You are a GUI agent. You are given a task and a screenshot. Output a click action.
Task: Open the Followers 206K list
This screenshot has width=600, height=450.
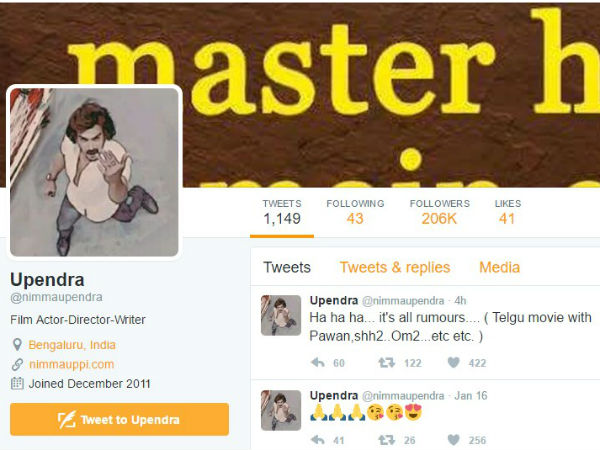440,212
